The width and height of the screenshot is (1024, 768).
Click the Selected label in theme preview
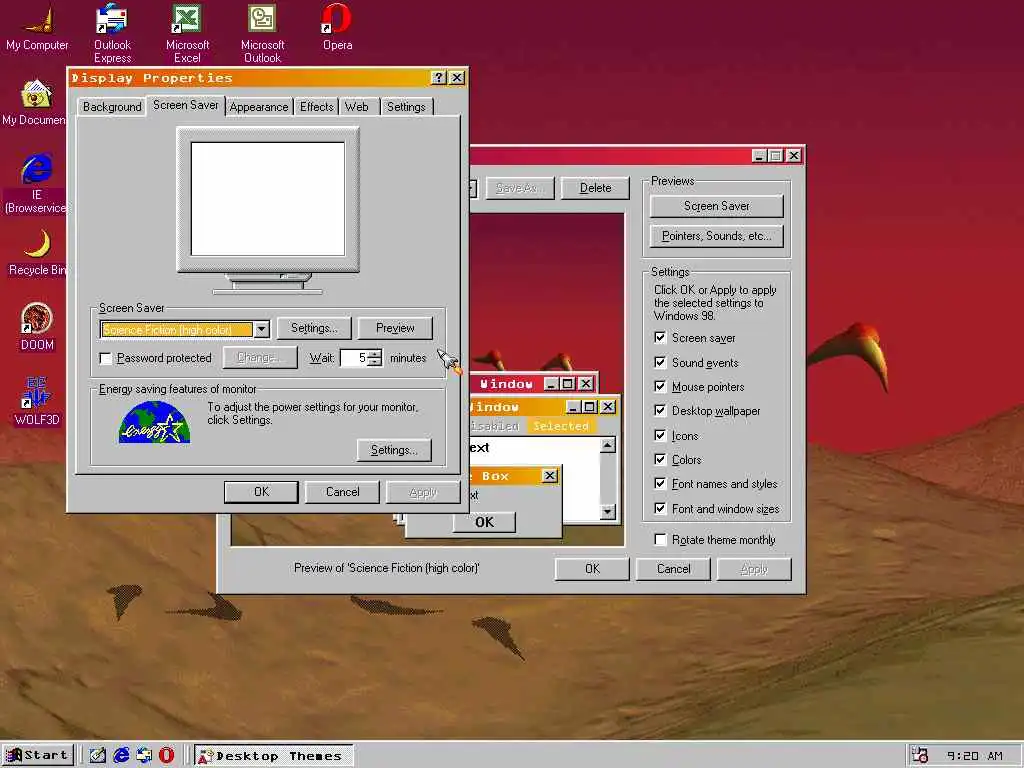point(560,426)
